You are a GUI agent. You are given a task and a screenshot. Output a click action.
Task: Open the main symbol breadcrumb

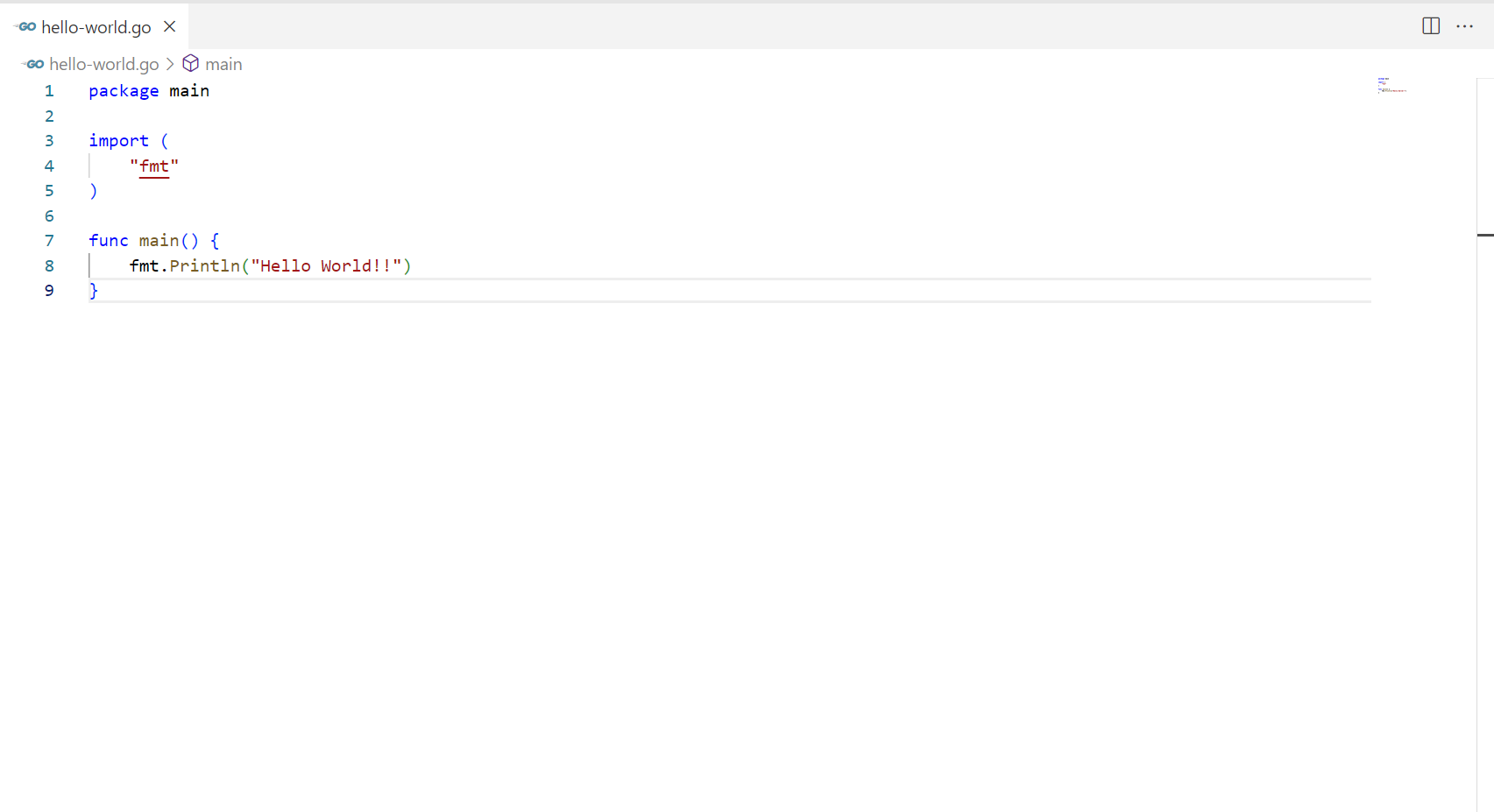(223, 64)
